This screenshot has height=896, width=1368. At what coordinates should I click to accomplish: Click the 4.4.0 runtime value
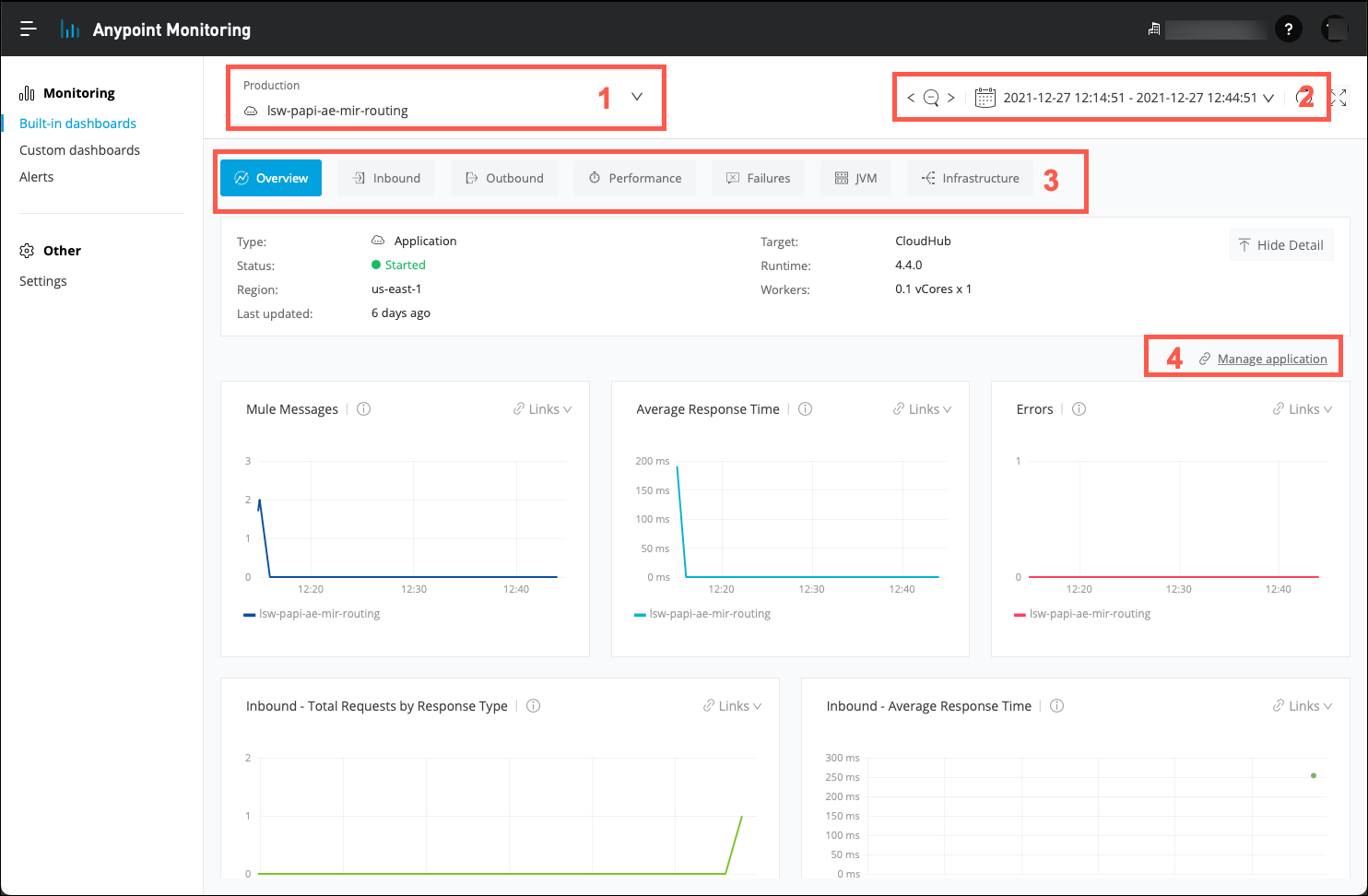click(909, 265)
